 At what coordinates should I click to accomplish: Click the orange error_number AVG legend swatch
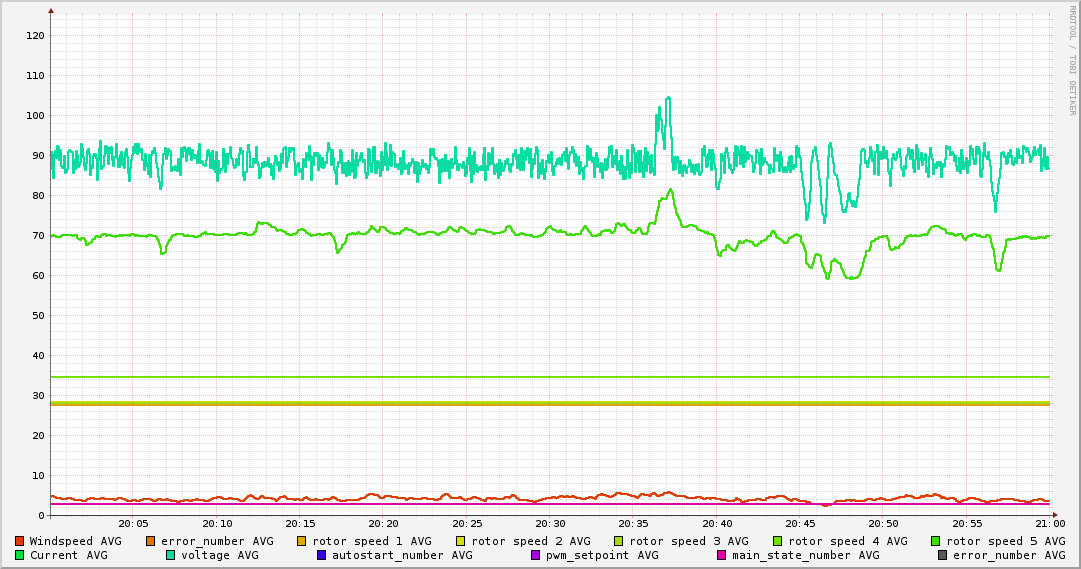click(x=151, y=541)
